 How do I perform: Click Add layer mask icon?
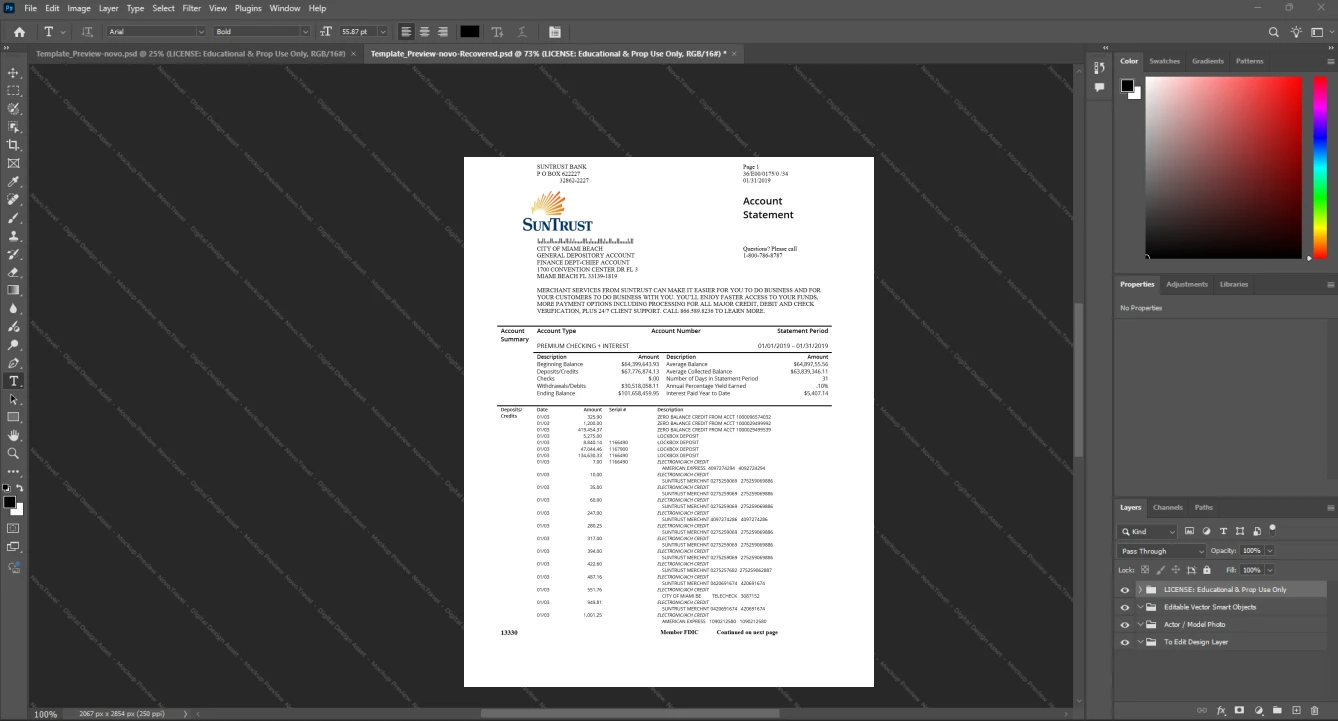[1240, 710]
